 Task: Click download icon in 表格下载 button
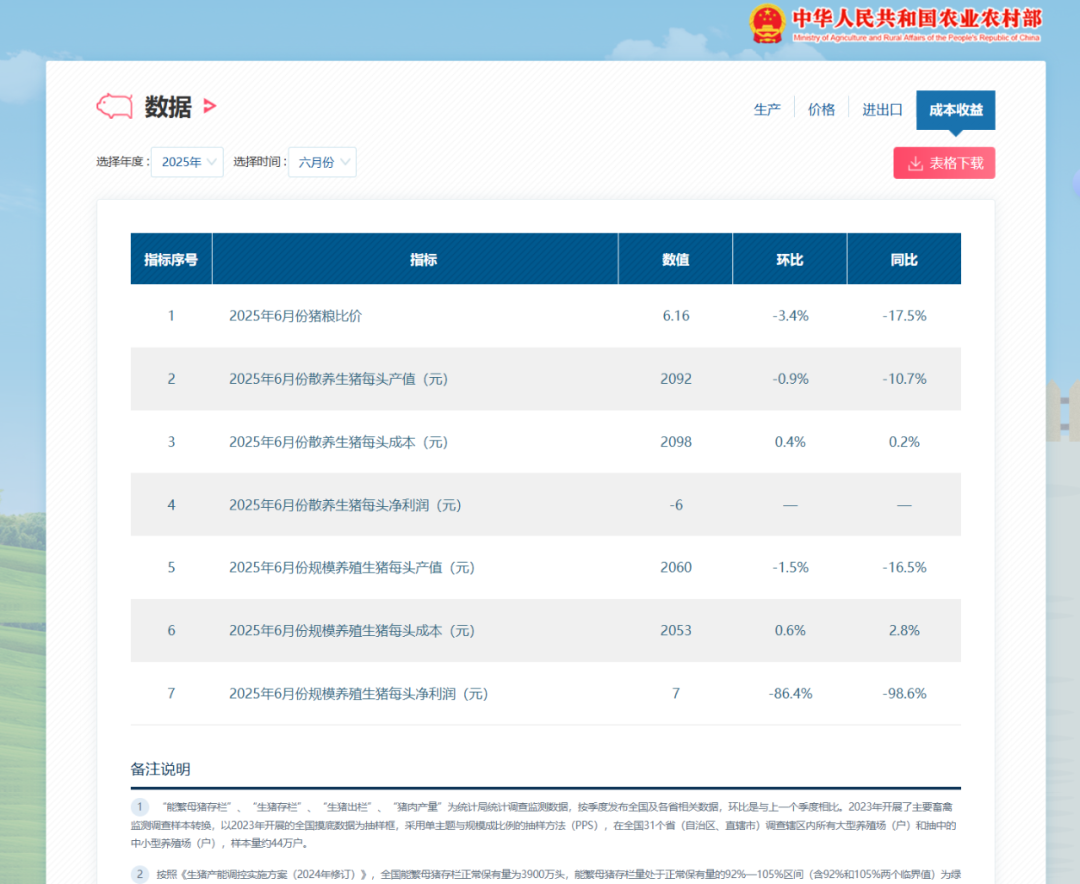click(915, 163)
